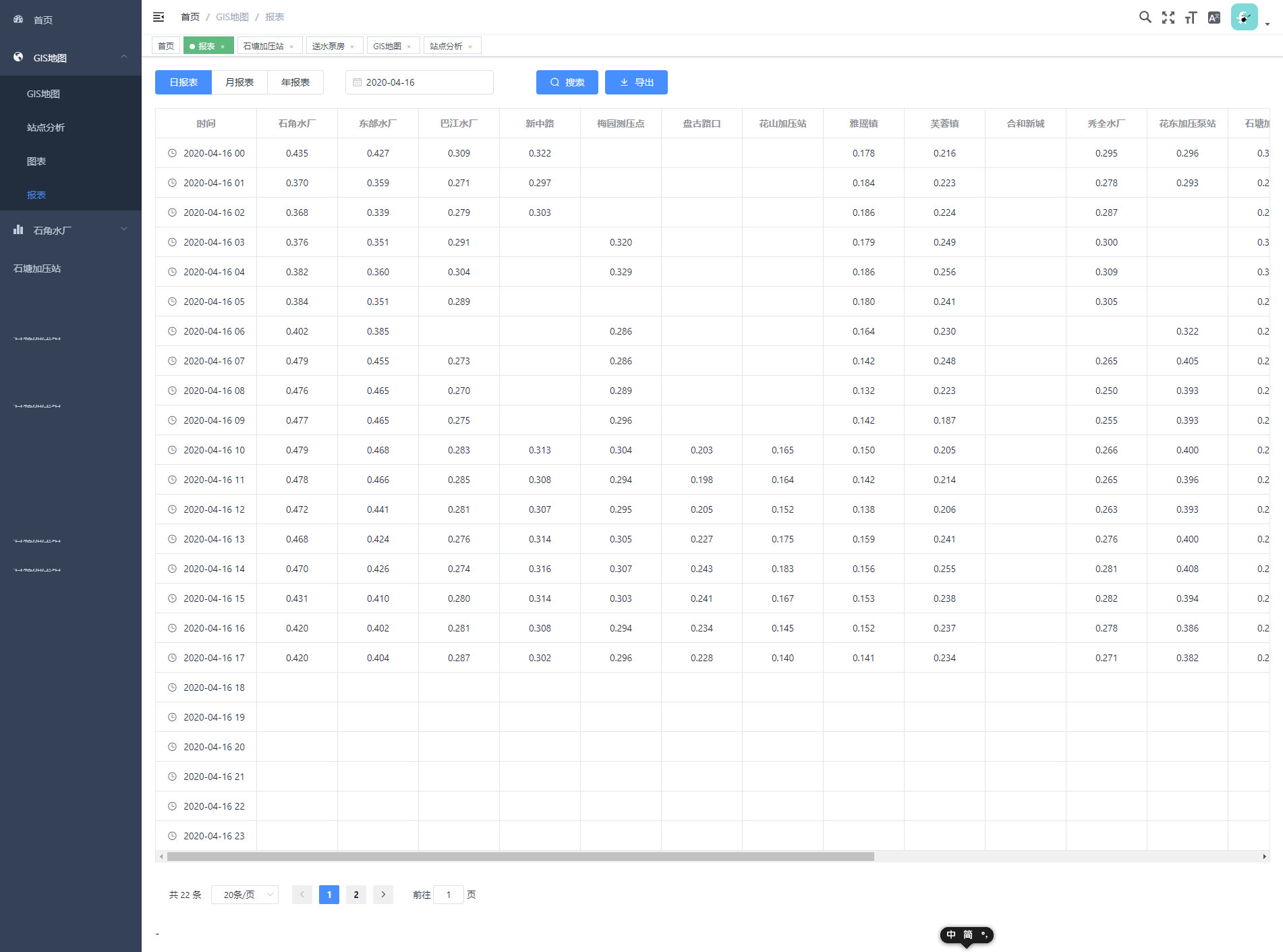Toggle fullscreen mode icon in header
This screenshot has width=1283, height=952.
(1168, 18)
